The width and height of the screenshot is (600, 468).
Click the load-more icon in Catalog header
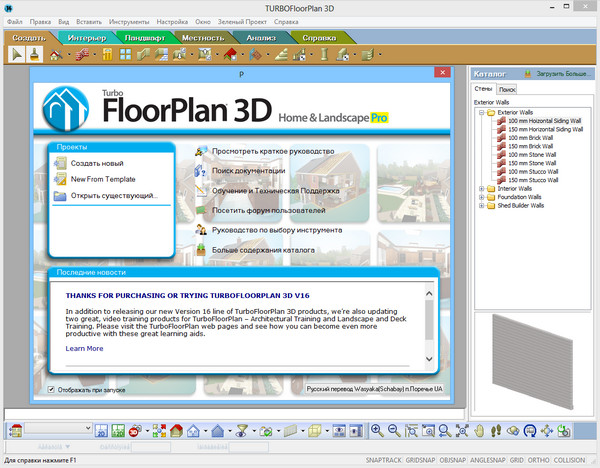click(x=528, y=74)
